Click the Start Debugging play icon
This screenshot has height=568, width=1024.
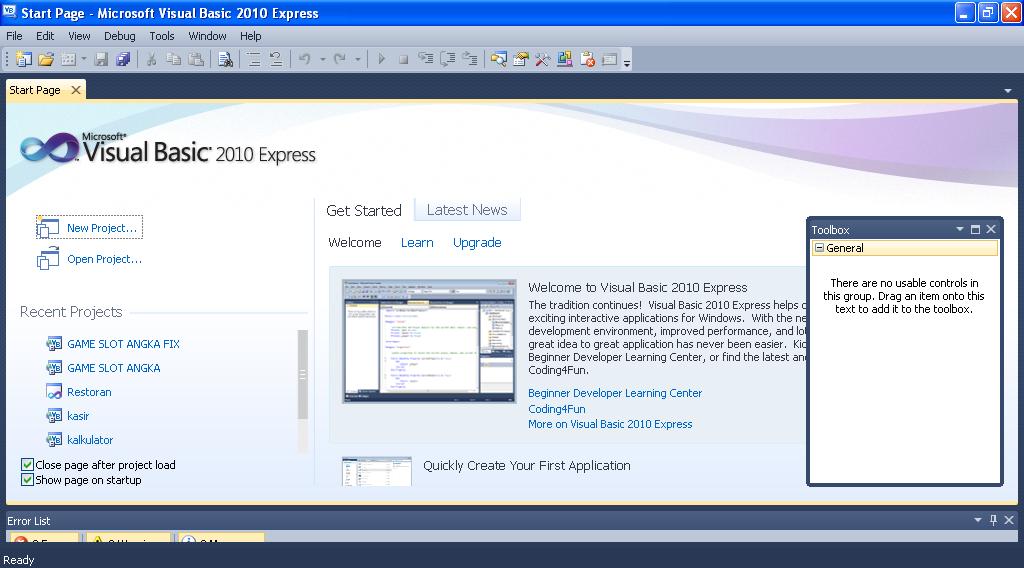[381, 59]
